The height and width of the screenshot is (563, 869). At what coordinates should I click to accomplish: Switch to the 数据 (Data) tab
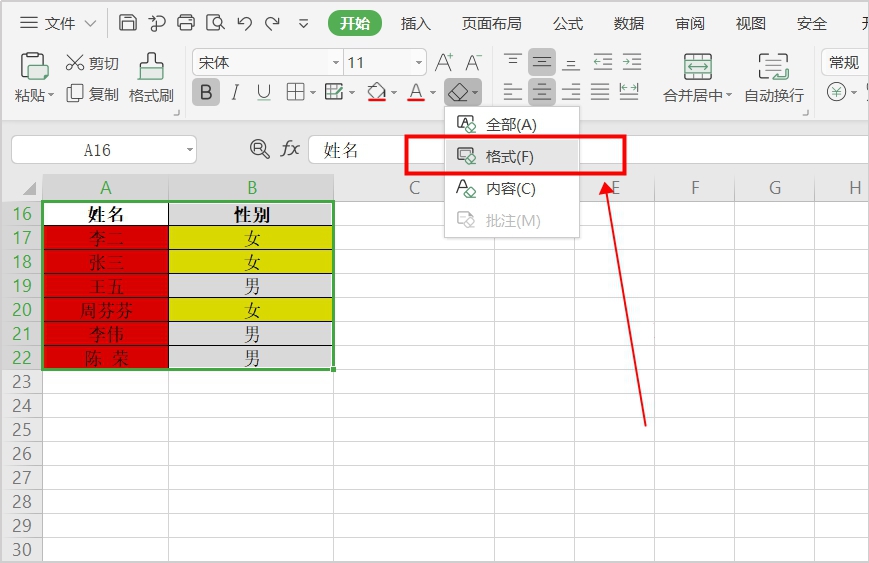pyautogui.click(x=629, y=23)
